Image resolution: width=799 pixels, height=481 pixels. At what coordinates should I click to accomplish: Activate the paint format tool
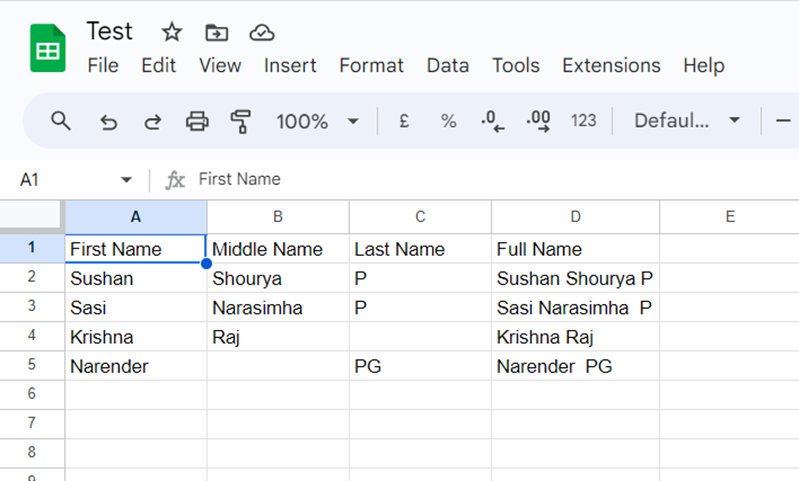(x=241, y=122)
